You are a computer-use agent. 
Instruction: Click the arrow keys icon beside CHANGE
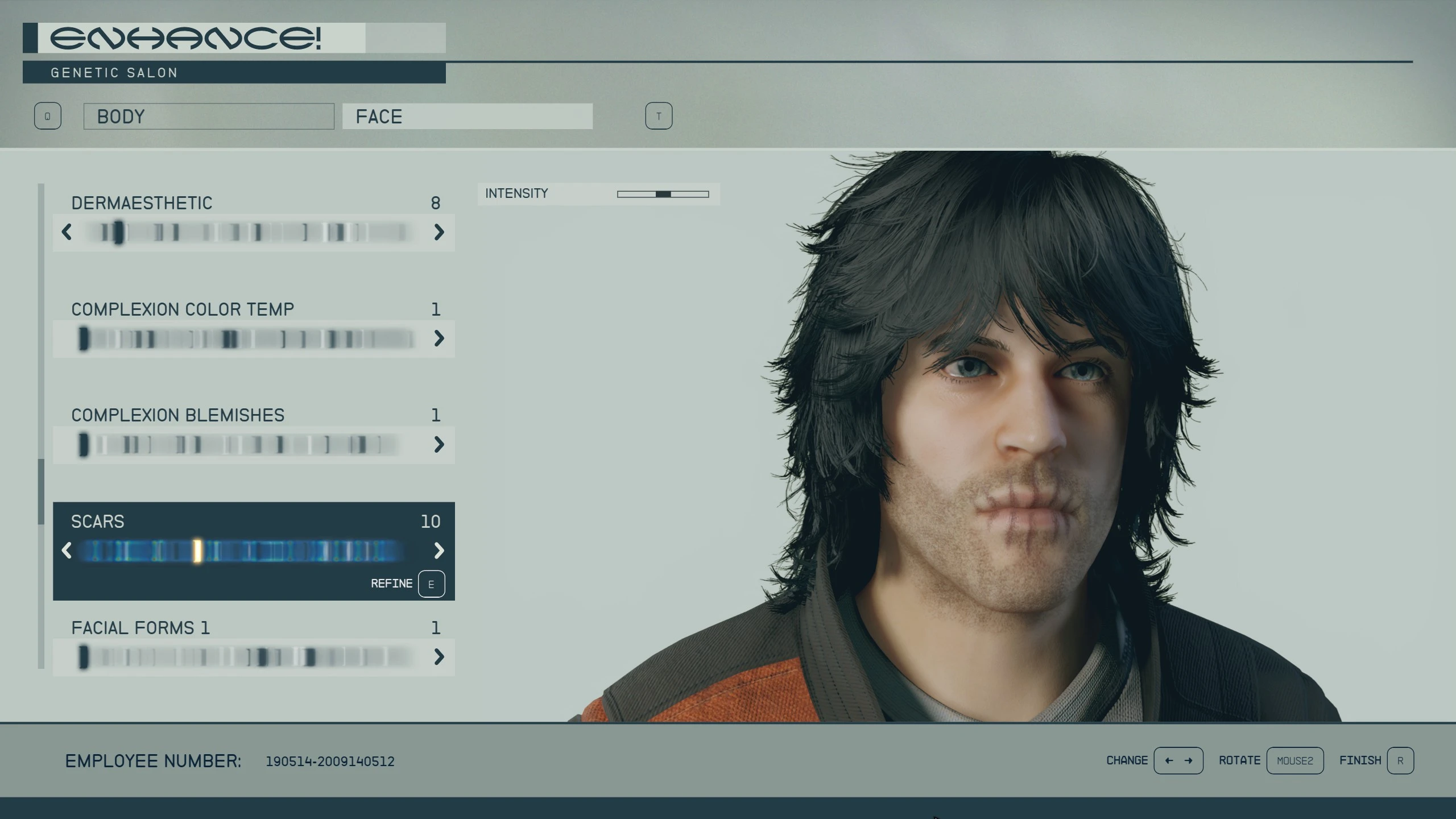click(x=1178, y=760)
